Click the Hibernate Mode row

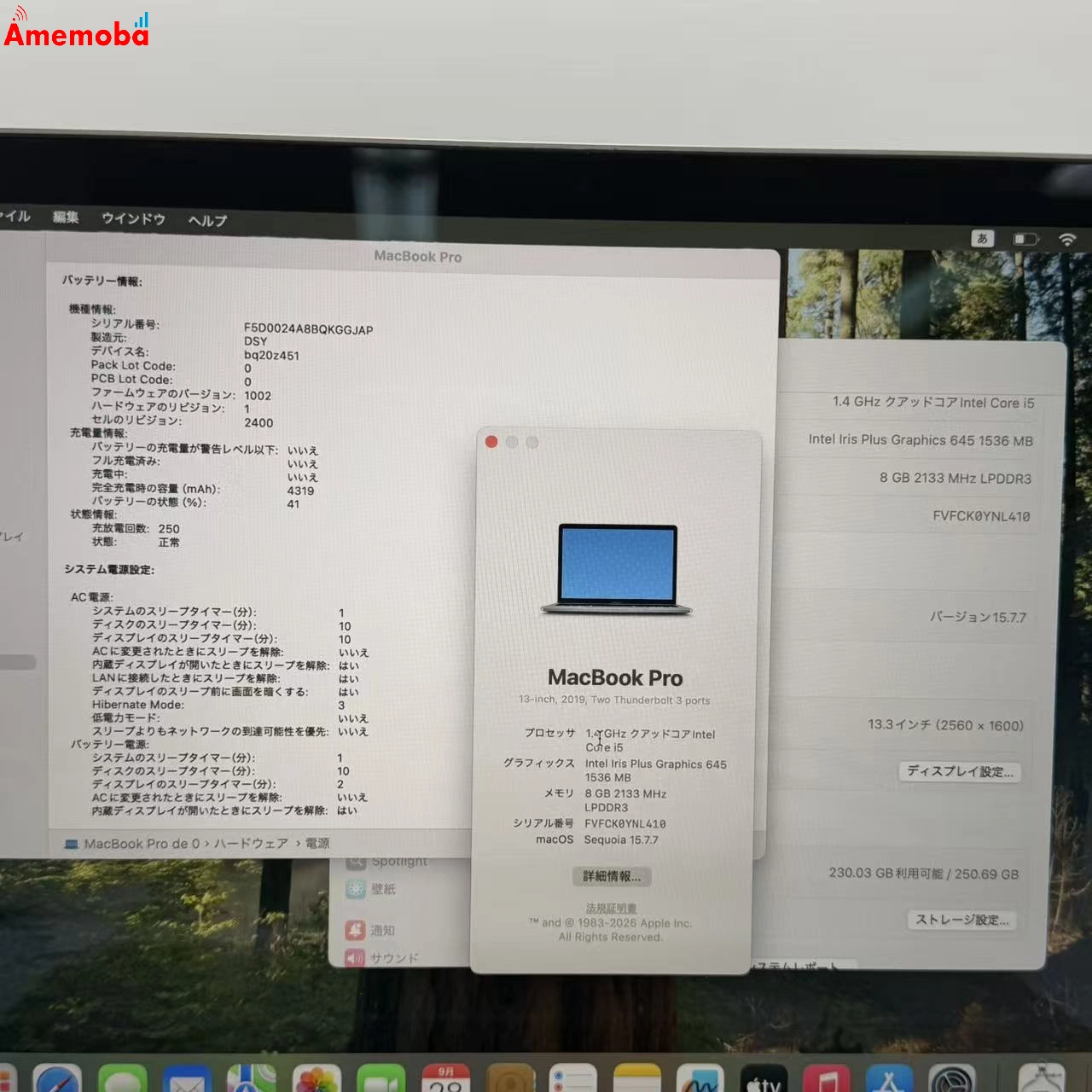218,705
